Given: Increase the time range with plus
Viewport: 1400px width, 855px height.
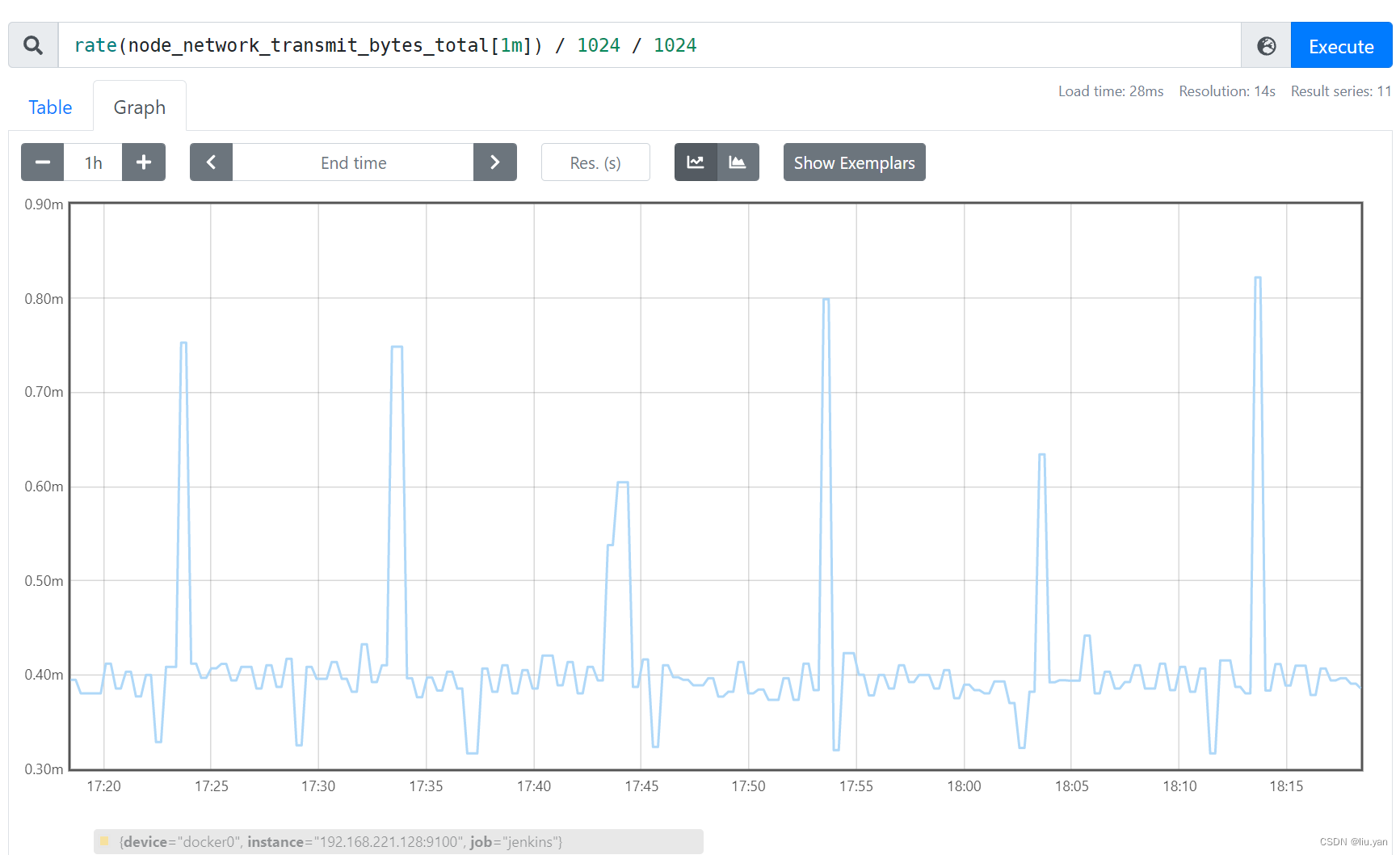Looking at the screenshot, I should tap(144, 162).
